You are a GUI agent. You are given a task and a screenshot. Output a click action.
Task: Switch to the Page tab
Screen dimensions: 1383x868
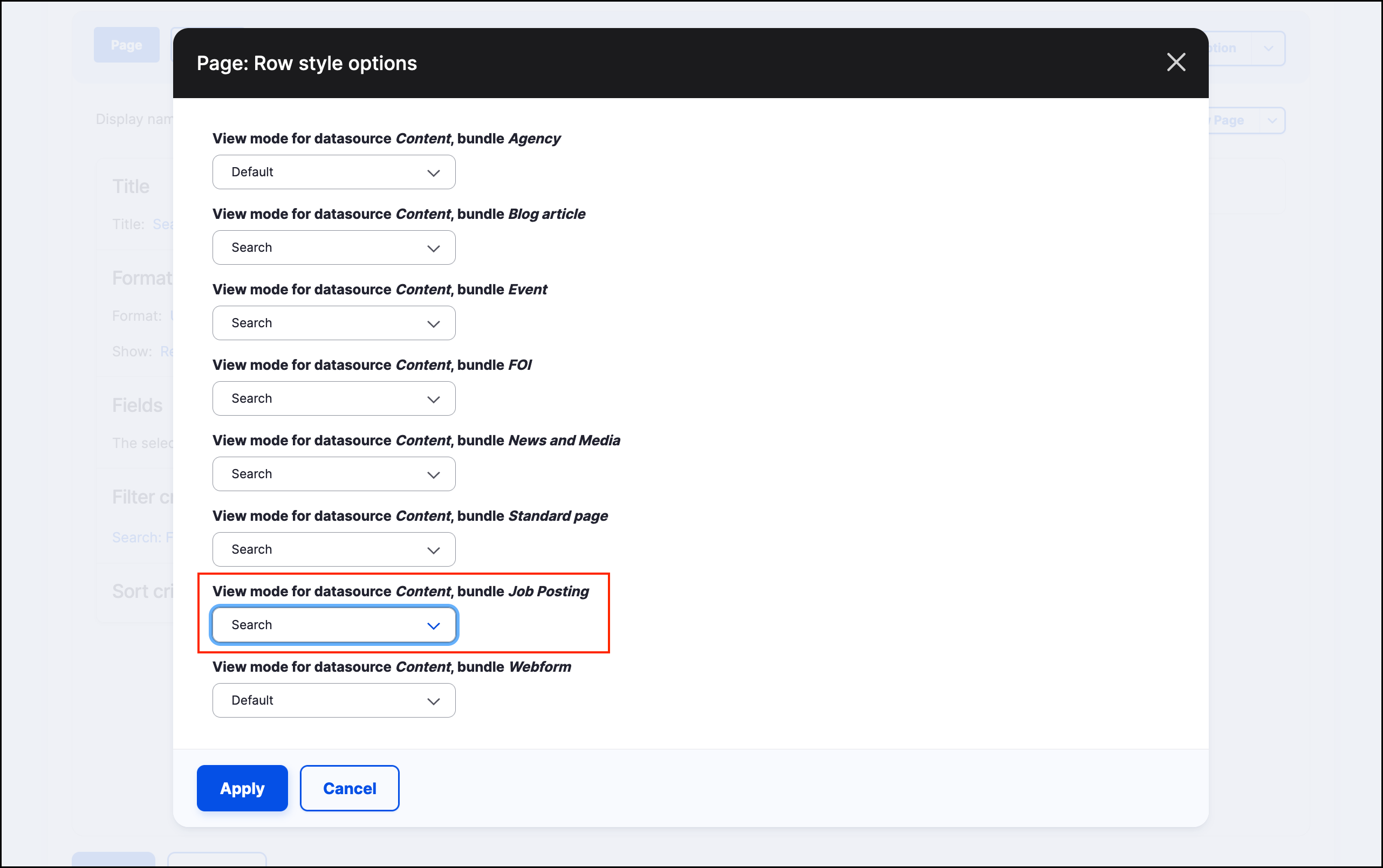pos(126,44)
